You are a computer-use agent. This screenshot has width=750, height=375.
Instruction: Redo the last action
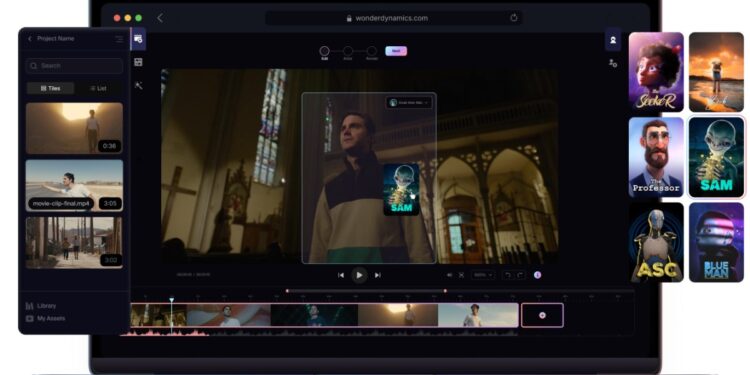[x=519, y=275]
